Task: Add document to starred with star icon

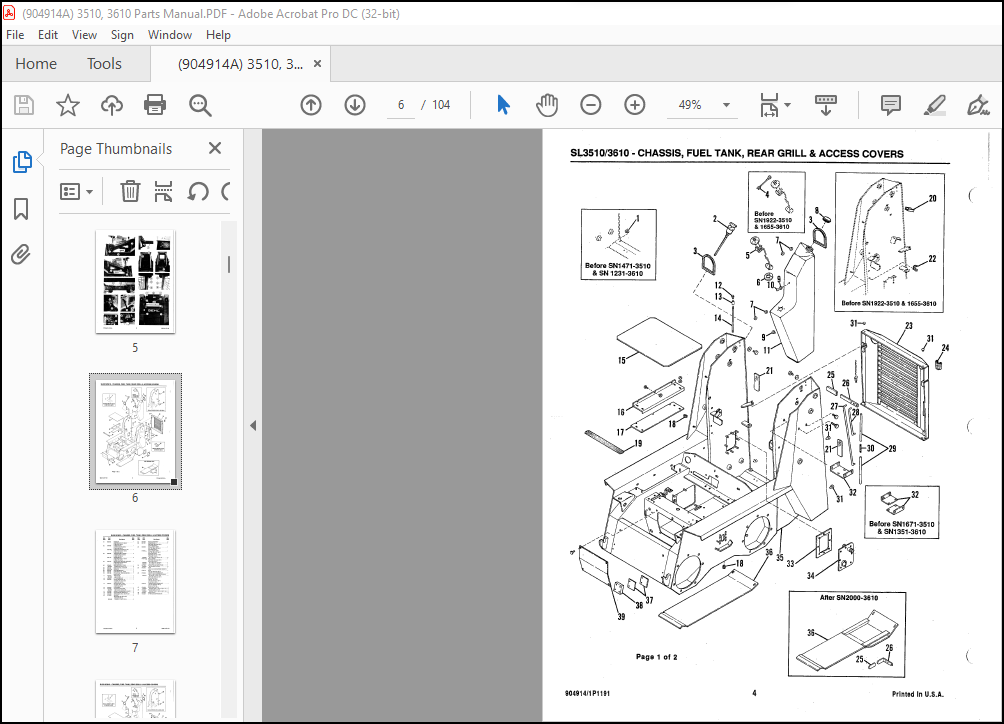Action: (68, 105)
